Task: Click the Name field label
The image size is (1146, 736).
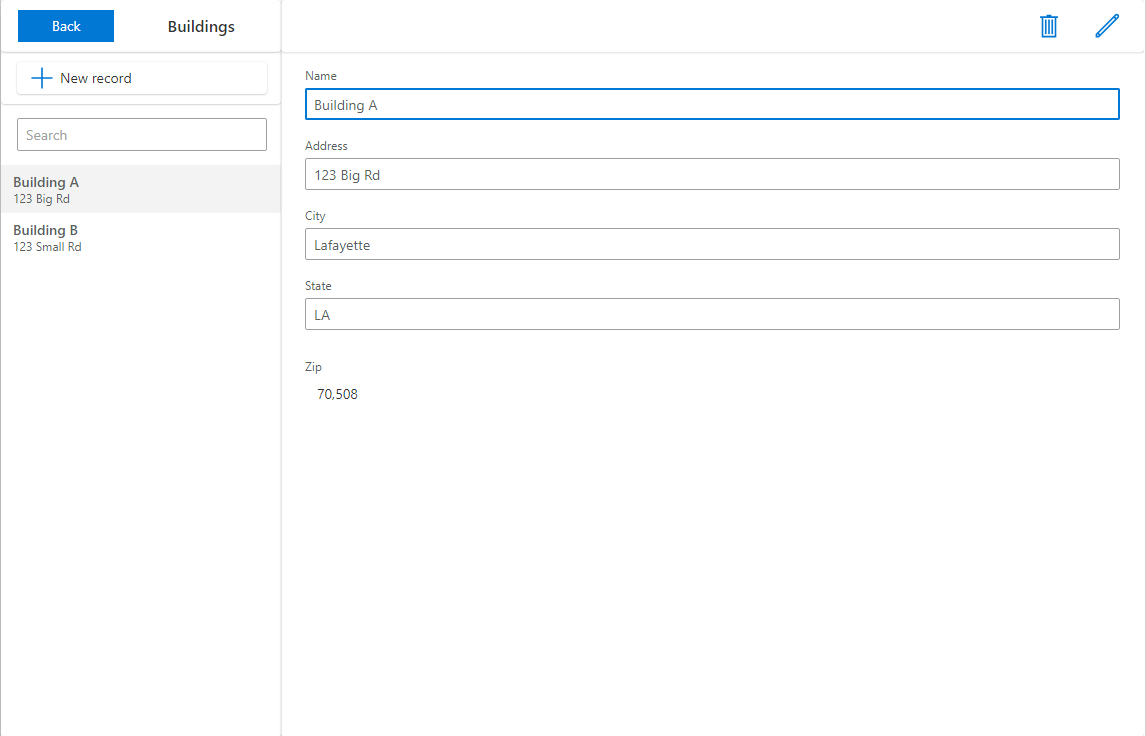Action: (321, 76)
